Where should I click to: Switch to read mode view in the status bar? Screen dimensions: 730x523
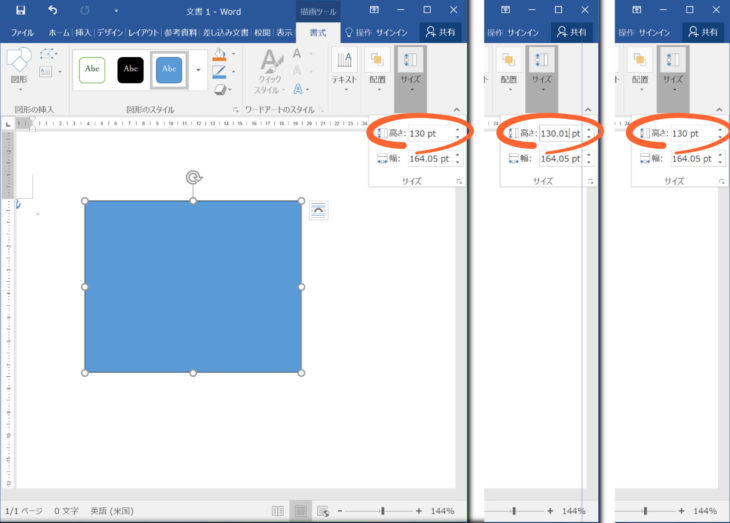[x=277, y=511]
